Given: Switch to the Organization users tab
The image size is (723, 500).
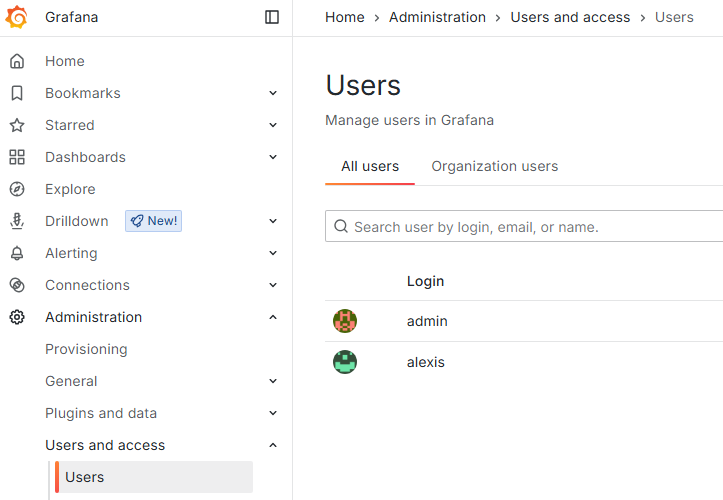Looking at the screenshot, I should pyautogui.click(x=494, y=166).
